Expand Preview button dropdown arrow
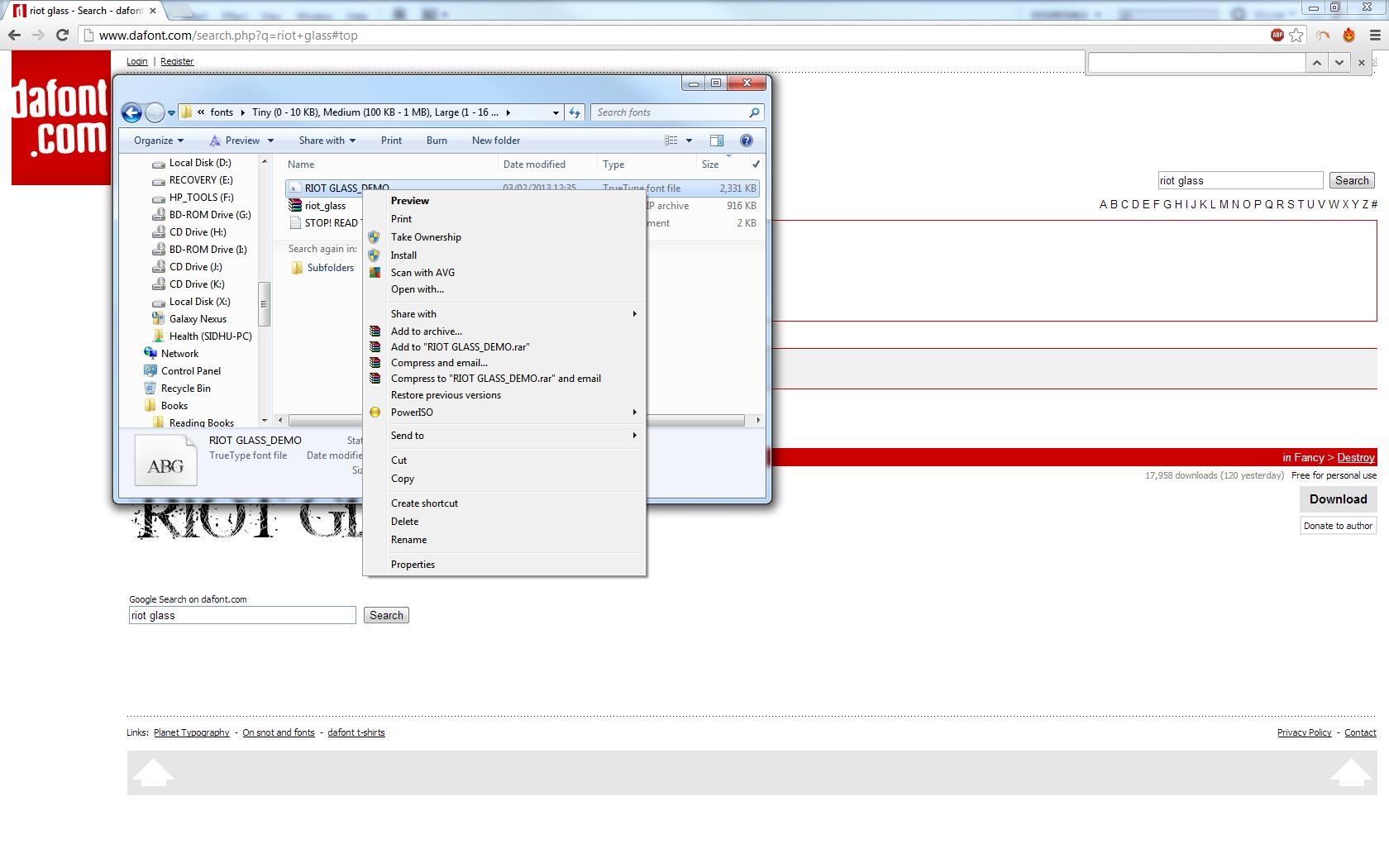 pos(270,141)
